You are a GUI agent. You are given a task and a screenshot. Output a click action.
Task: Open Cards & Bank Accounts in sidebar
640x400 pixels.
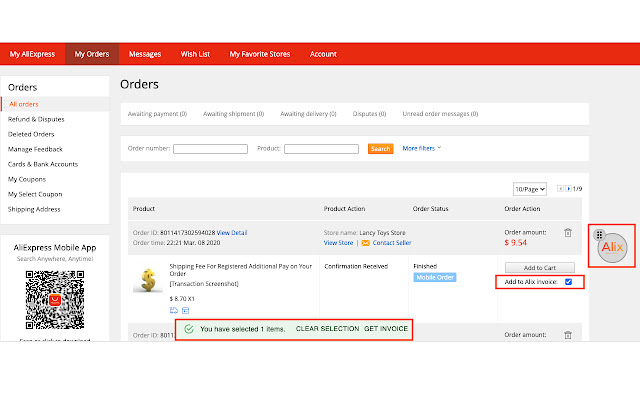coord(43,164)
